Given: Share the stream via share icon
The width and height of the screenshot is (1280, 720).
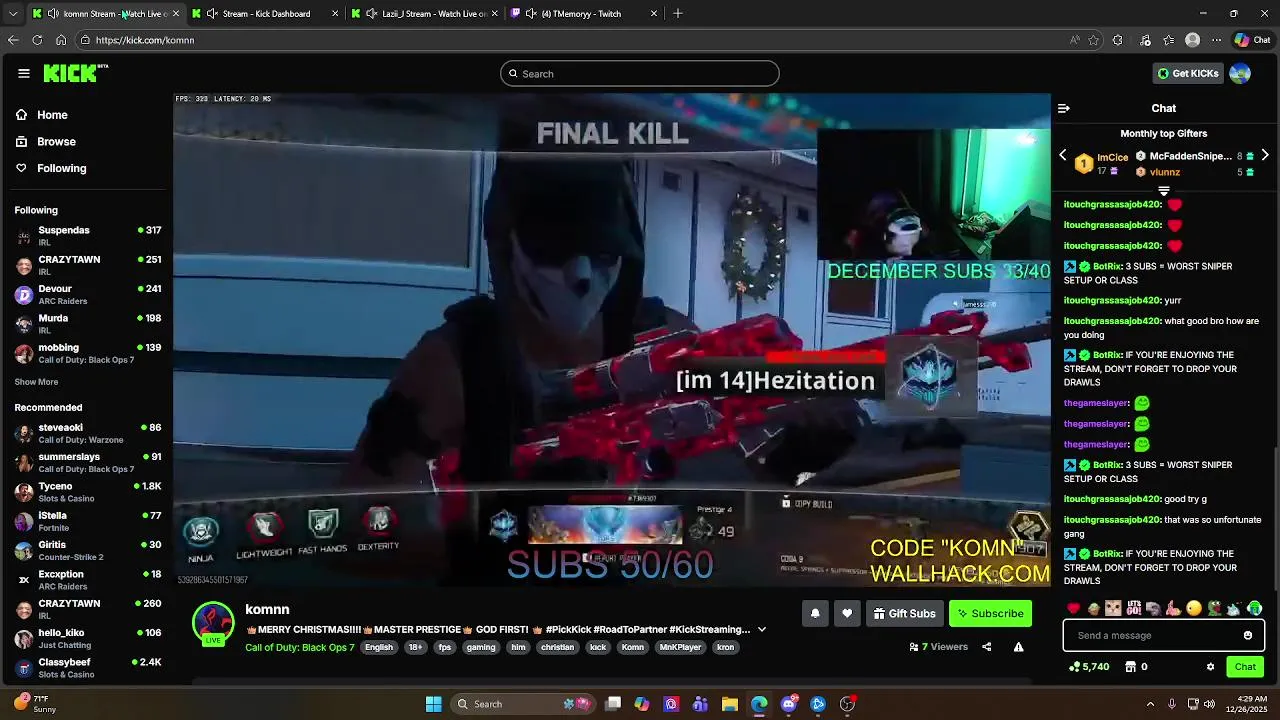Looking at the screenshot, I should pos(986,647).
